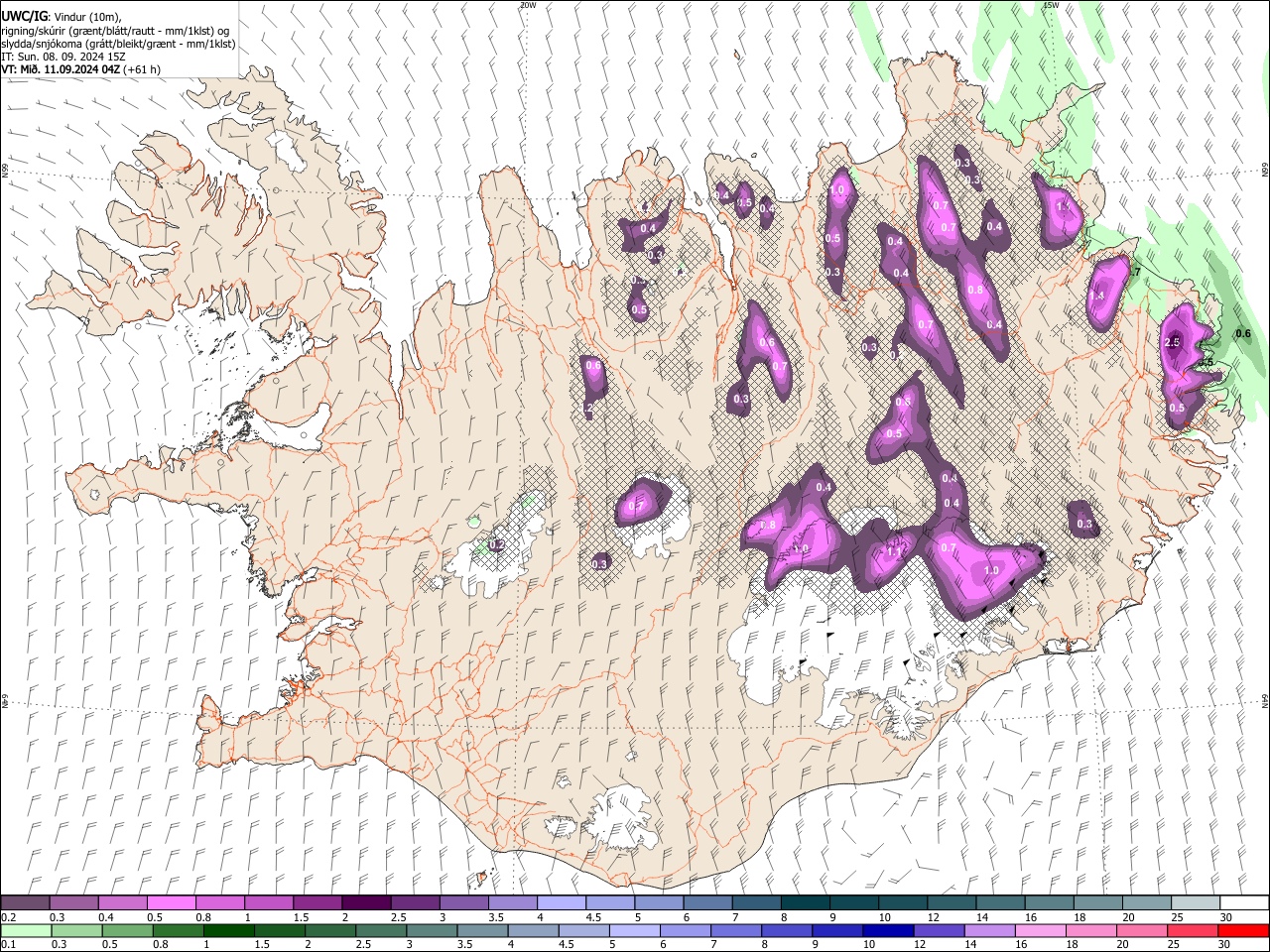Click top legend swatch between 0.5 and 0.8
The width and height of the screenshot is (1270, 952).
pyautogui.click(x=171, y=902)
